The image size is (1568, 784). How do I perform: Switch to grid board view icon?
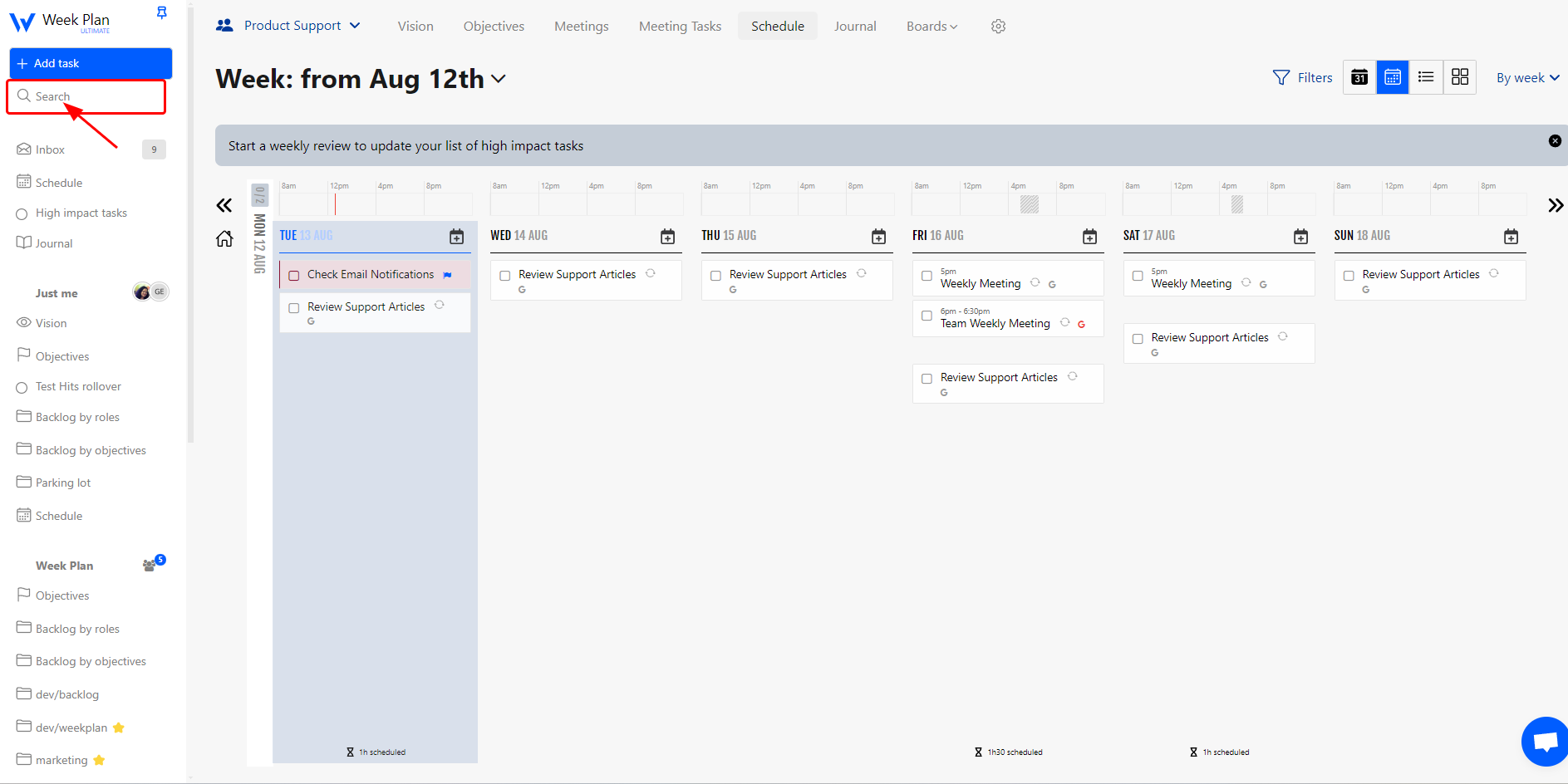point(1459,77)
